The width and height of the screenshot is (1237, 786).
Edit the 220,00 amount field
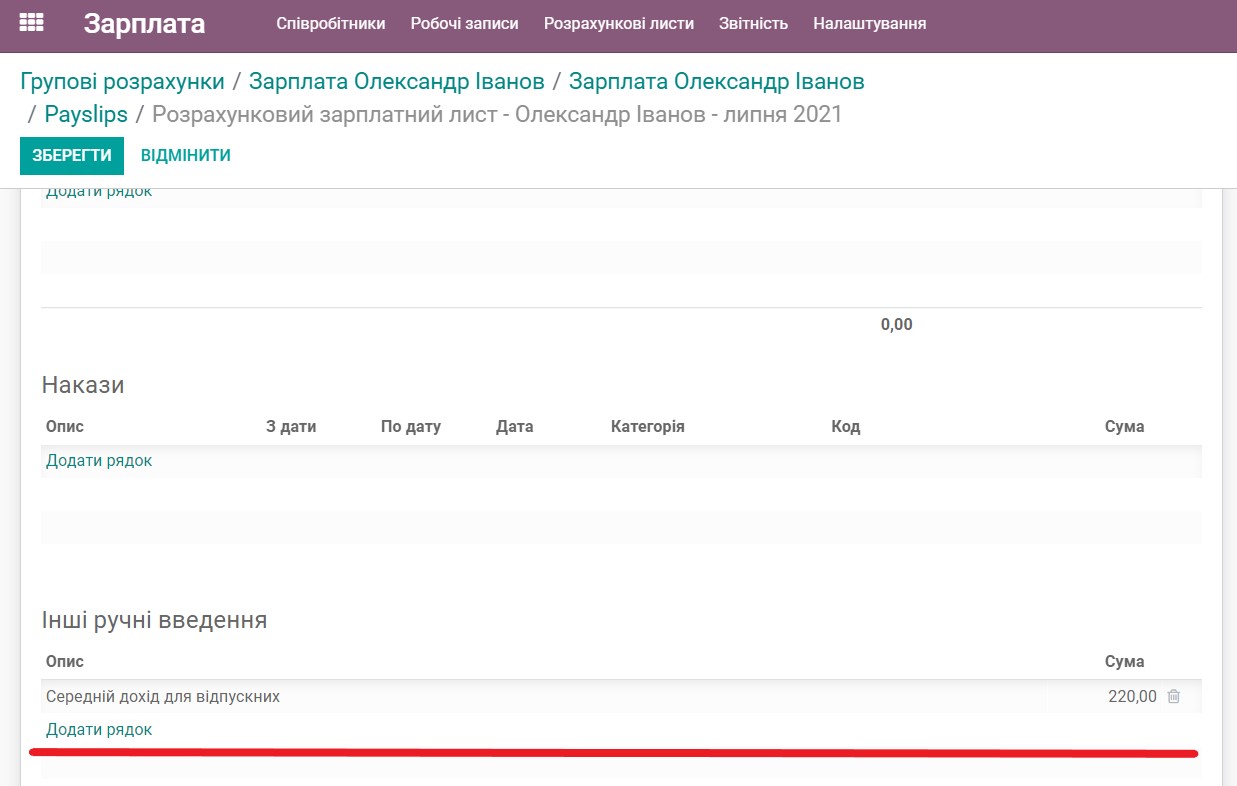pyautogui.click(x=1125, y=696)
